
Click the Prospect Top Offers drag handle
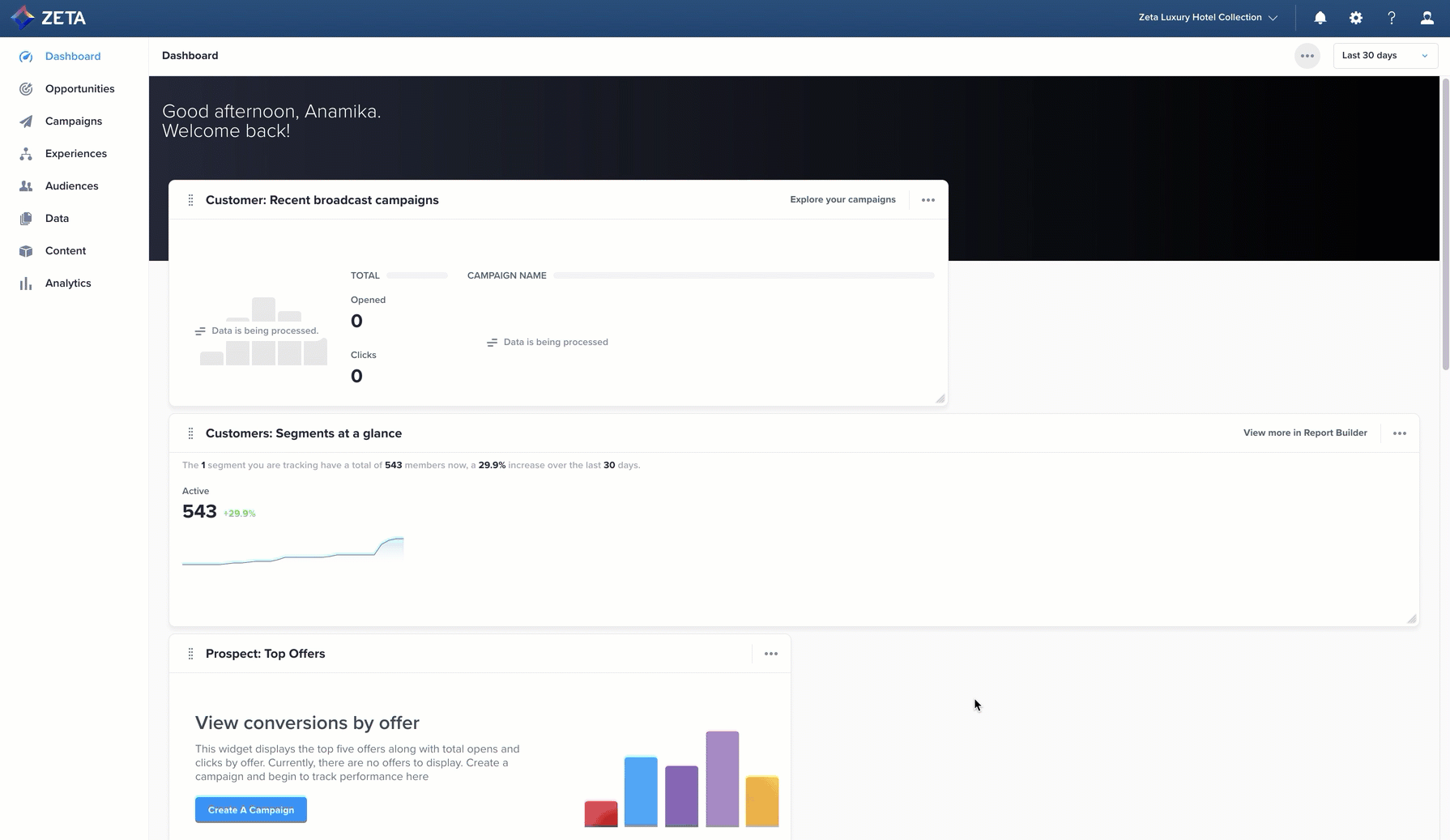click(x=190, y=654)
